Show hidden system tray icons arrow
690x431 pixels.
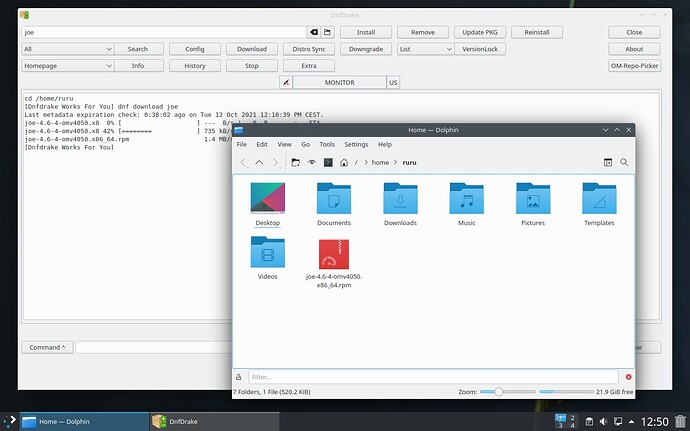pyautogui.click(x=631, y=421)
